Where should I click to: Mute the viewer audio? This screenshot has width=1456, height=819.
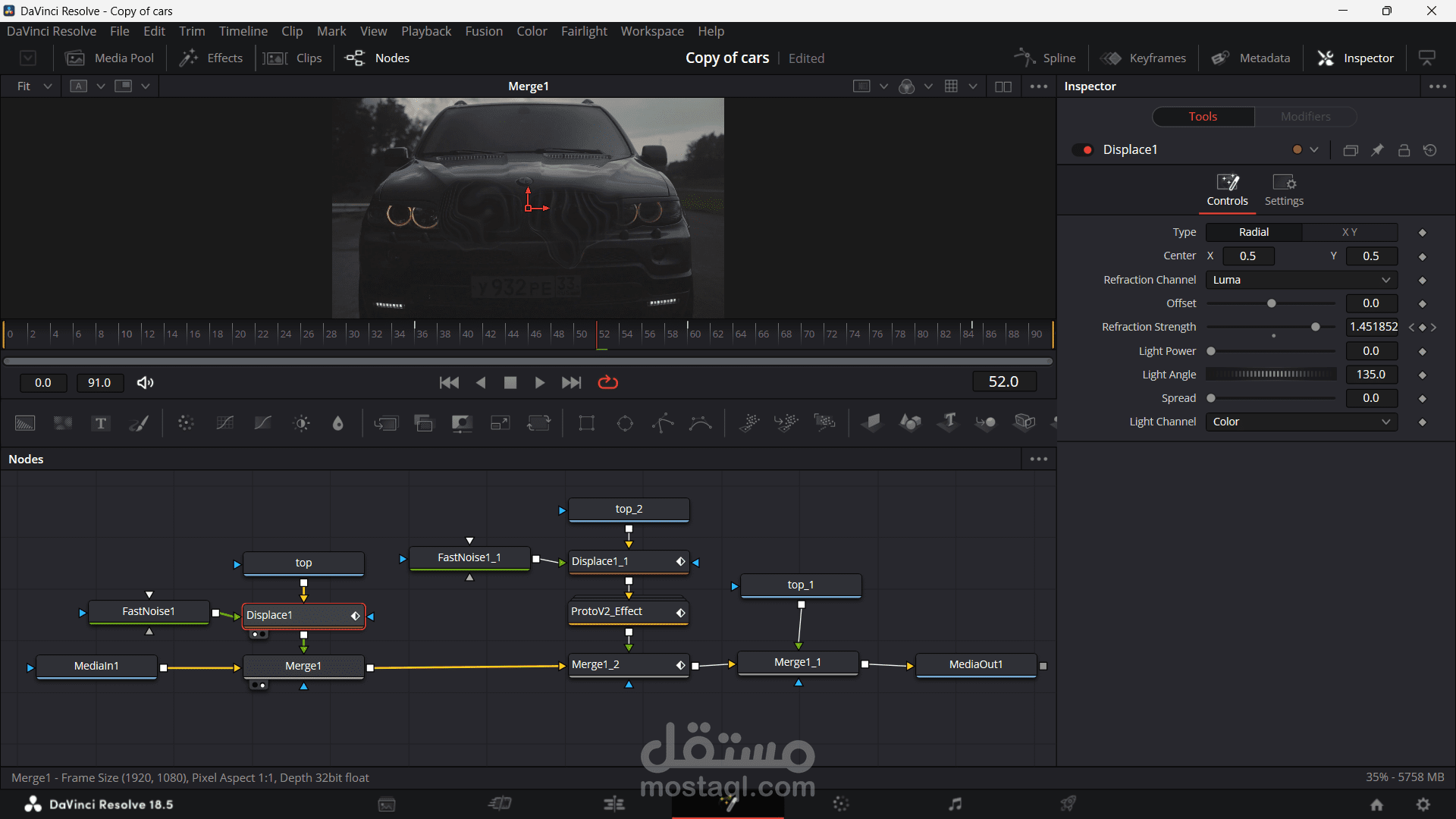click(x=145, y=382)
